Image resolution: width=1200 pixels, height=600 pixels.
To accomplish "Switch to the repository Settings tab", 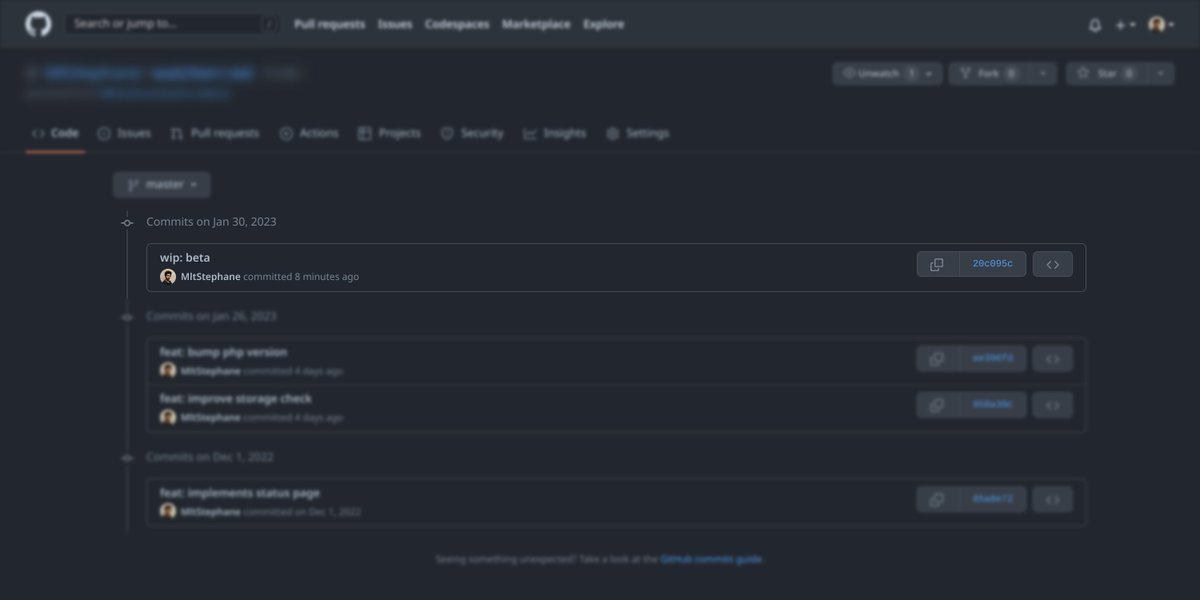I will tap(637, 133).
